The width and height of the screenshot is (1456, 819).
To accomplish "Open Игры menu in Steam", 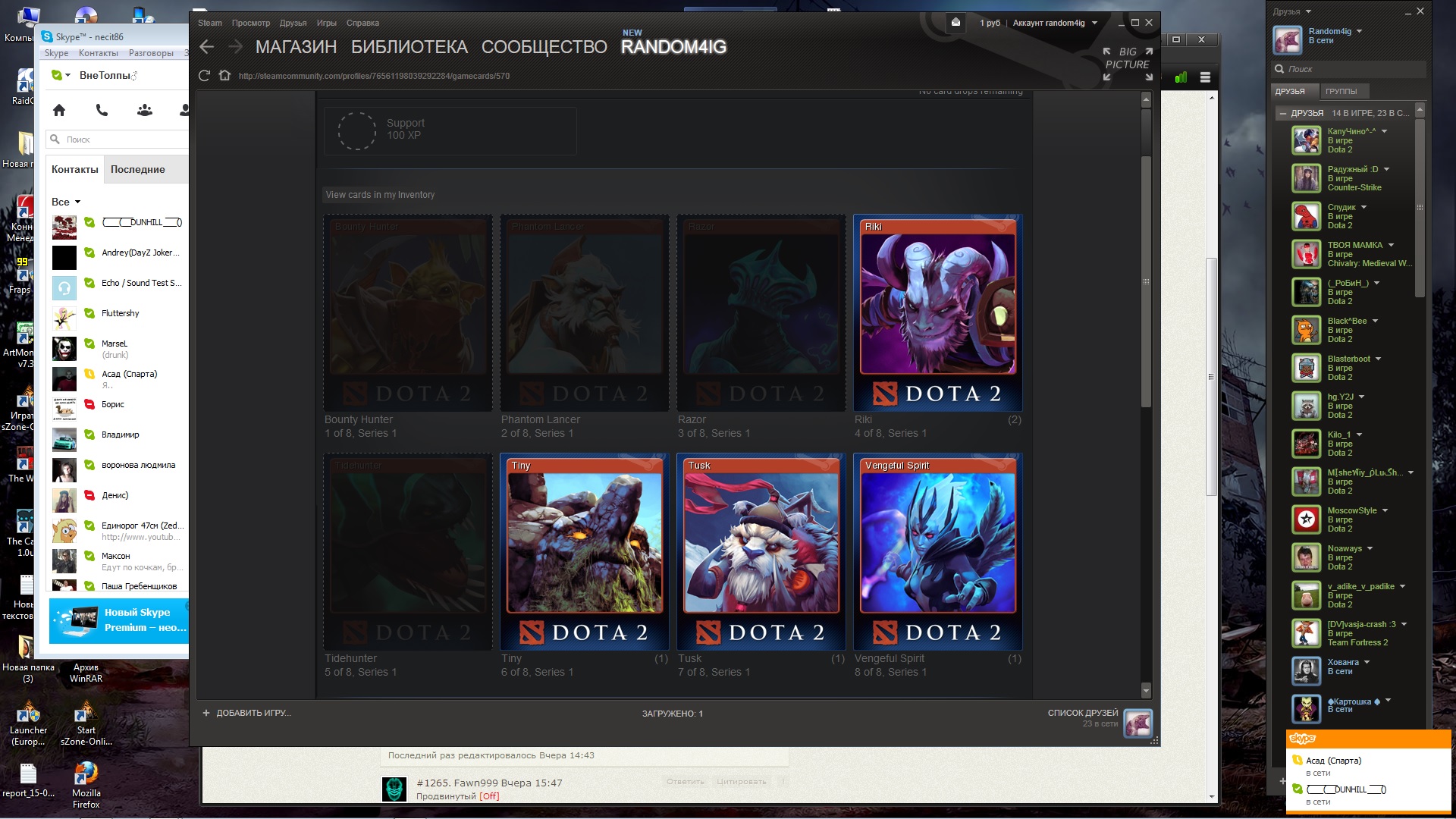I will 327,23.
